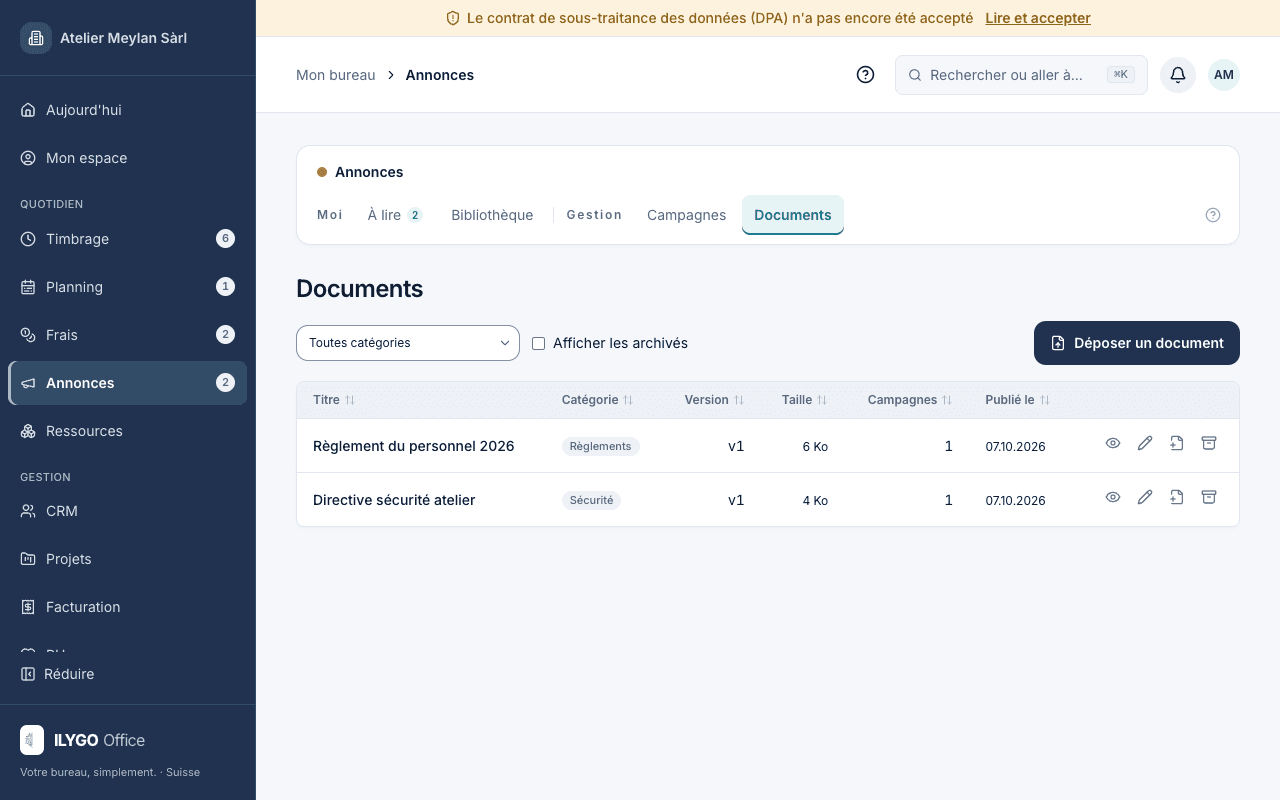Screen dimensions: 1280x800
Task: Sort the table by Titre
Action: [334, 400]
